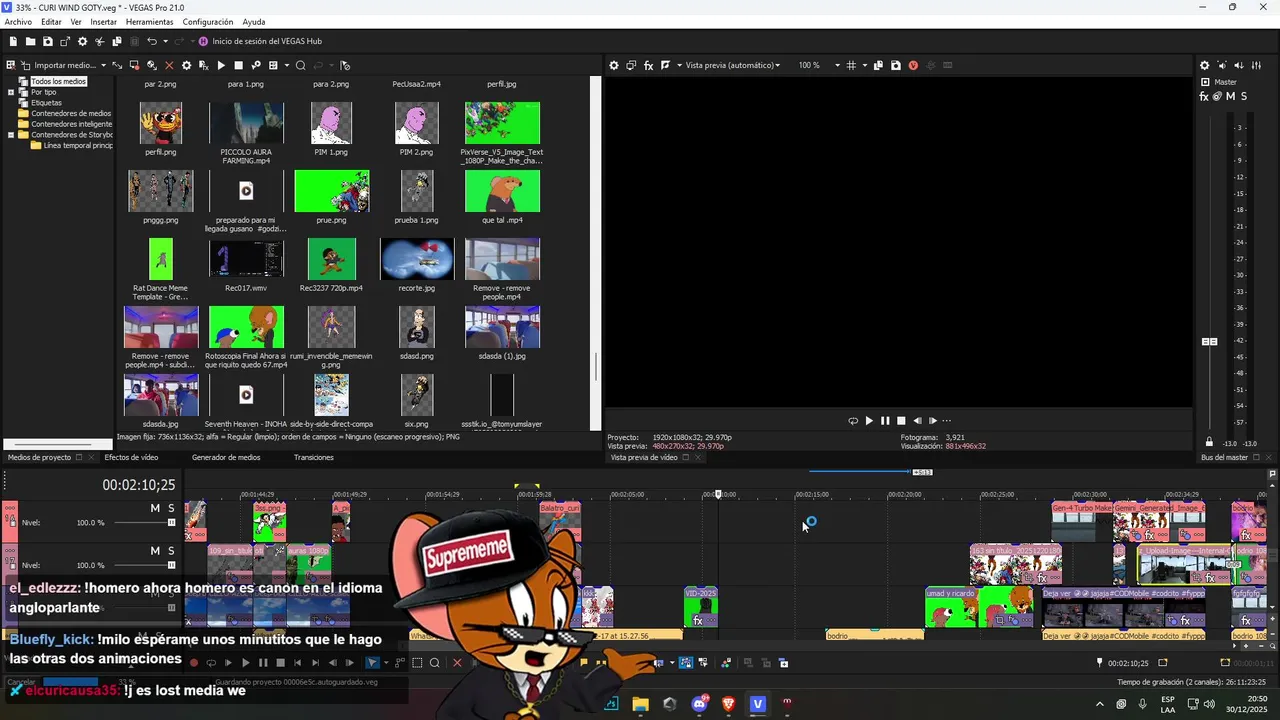Open the Herramientas menu
The image size is (1280, 720).
tap(149, 21)
